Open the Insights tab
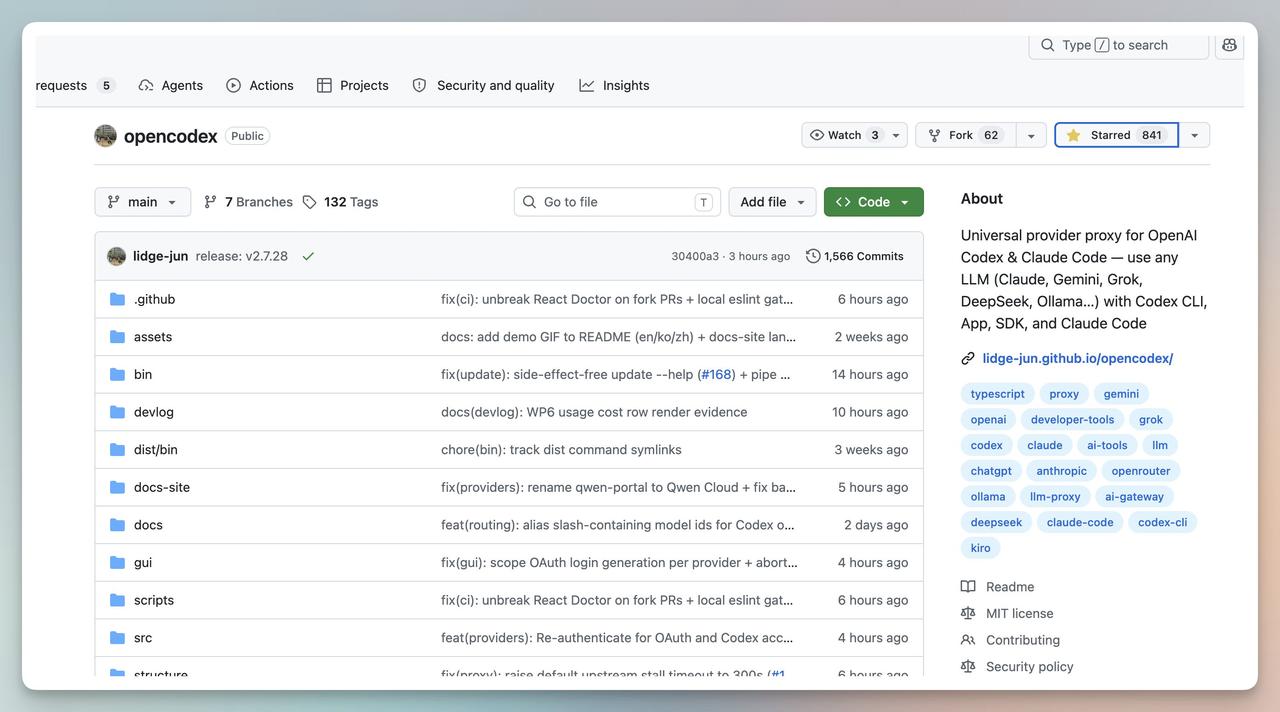Screen dimensions: 1280x712 (614, 85)
